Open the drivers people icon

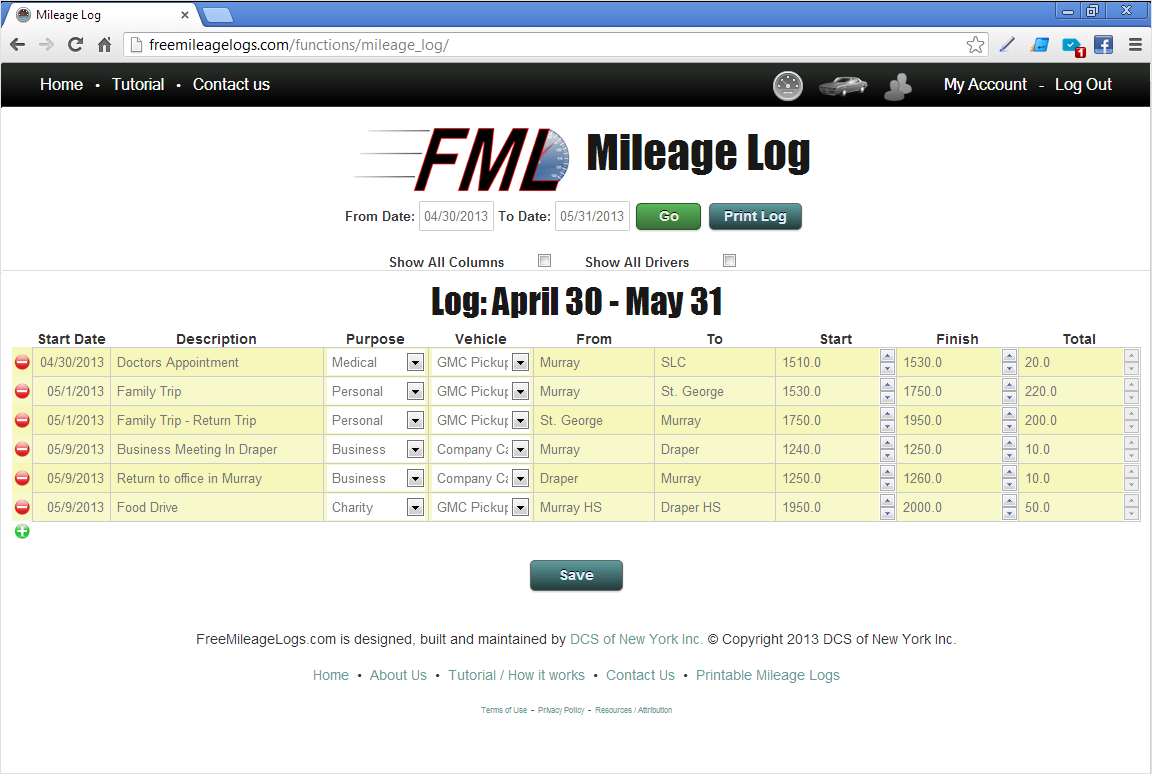[x=898, y=87]
